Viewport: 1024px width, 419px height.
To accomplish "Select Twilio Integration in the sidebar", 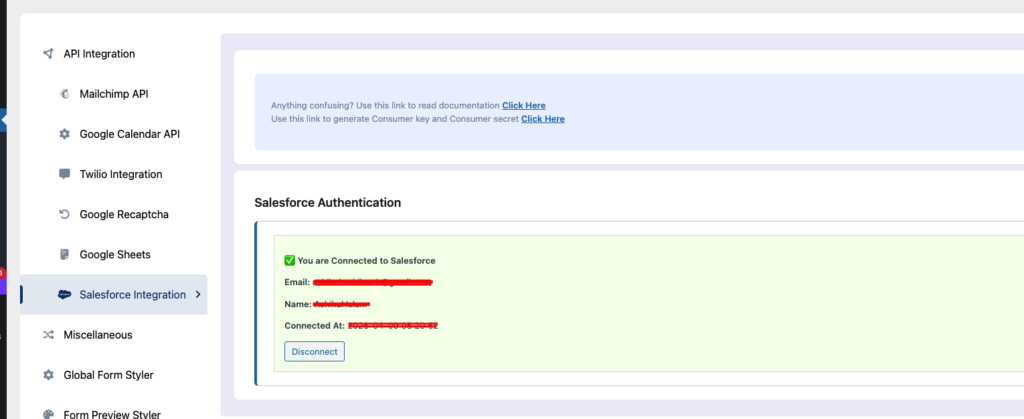I will pos(120,174).
